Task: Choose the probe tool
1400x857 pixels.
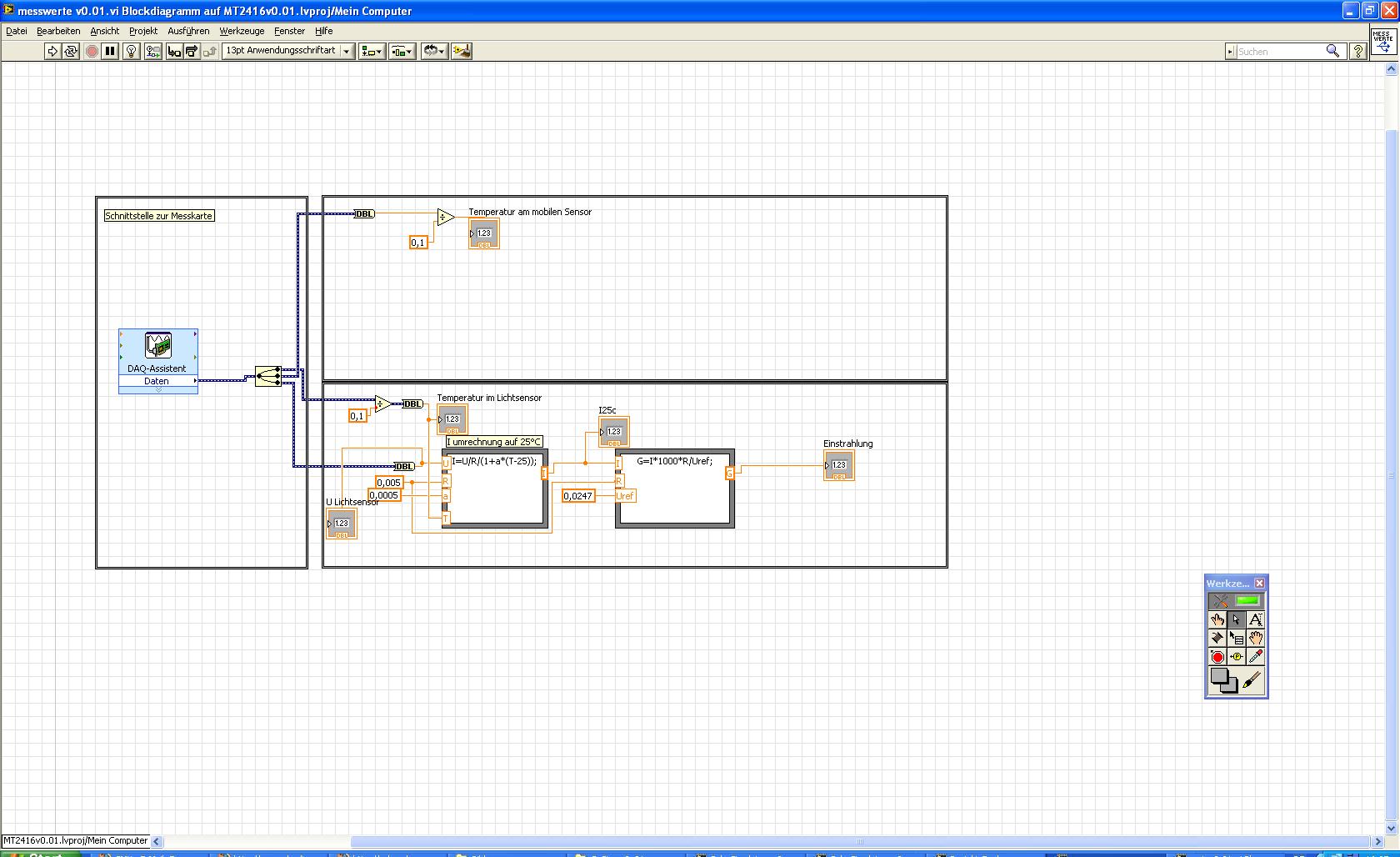Action: point(1237,657)
